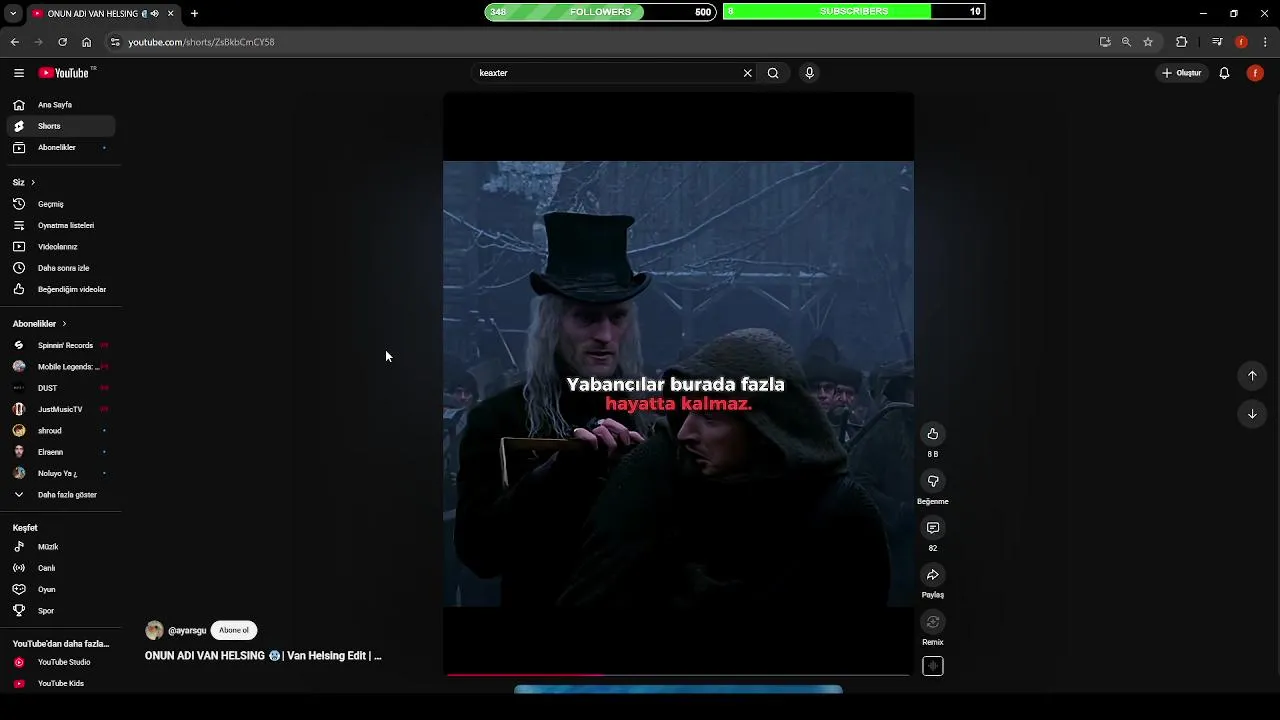Open Abonelikler feed in sidebar
The height and width of the screenshot is (720, 1280).
coord(61,148)
